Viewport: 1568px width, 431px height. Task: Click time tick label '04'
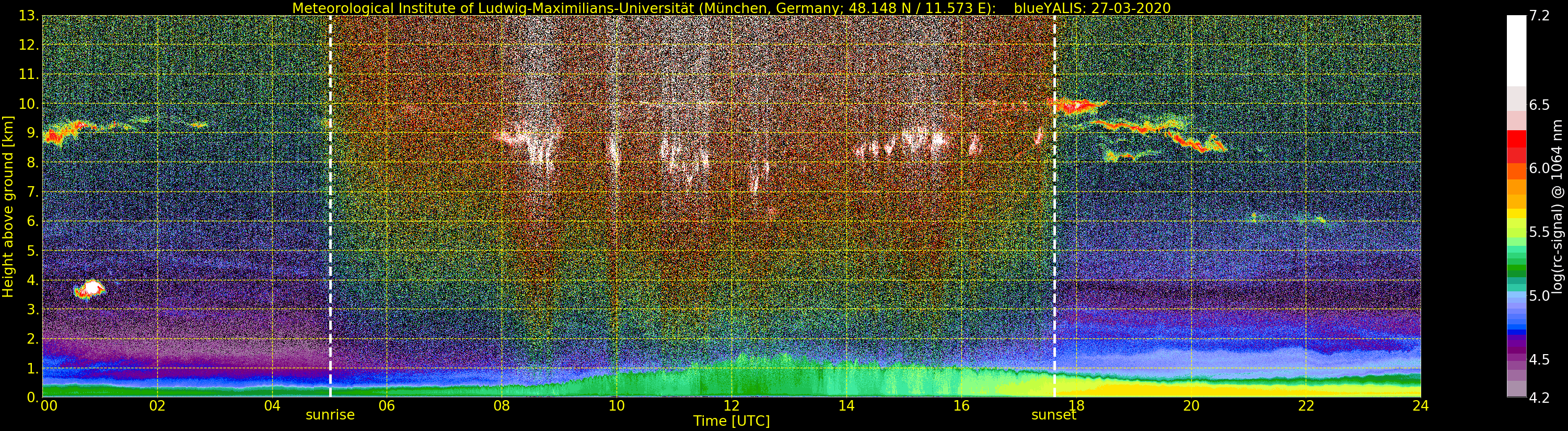tap(272, 406)
